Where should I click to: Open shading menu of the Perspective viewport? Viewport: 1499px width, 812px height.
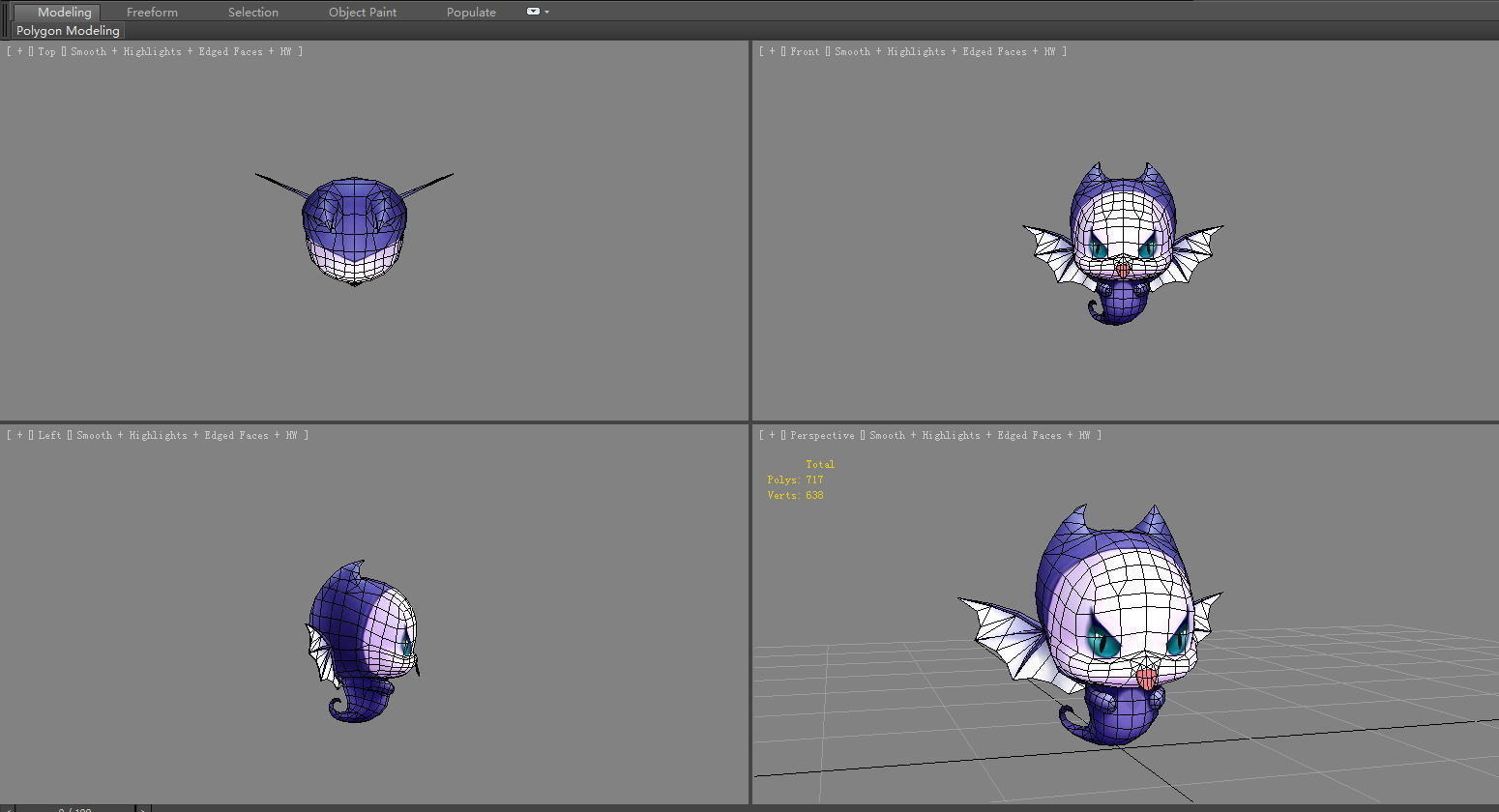pyautogui.click(x=980, y=435)
